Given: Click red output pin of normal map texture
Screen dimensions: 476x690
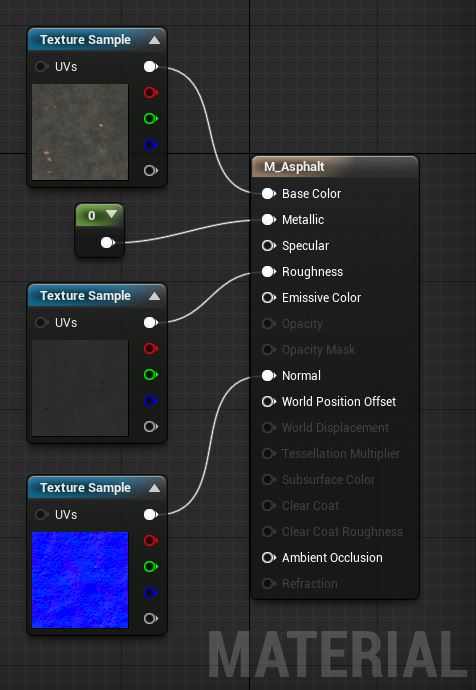Looking at the screenshot, I should [151, 540].
